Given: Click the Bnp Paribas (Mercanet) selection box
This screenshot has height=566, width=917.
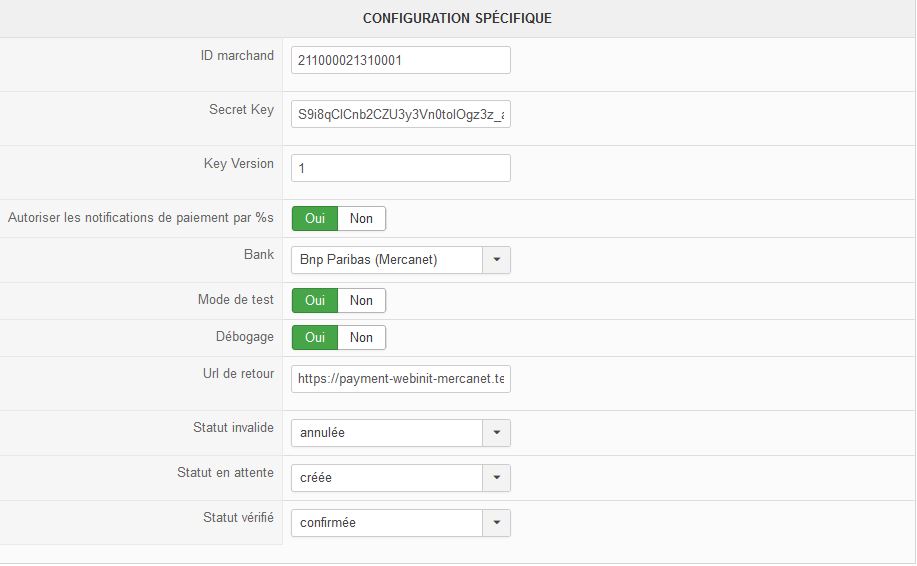Looking at the screenshot, I should (387, 260).
